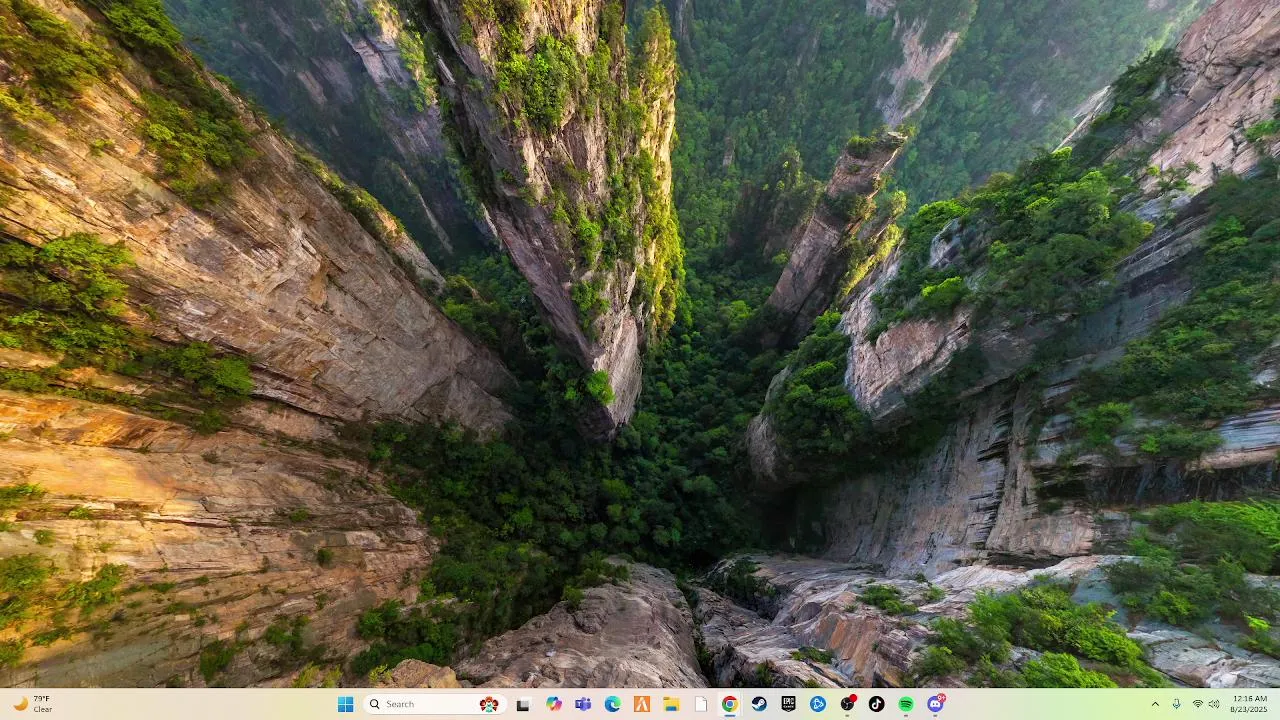The height and width of the screenshot is (720, 1280).
Task: Open File Explorer from the taskbar
Action: point(671,704)
